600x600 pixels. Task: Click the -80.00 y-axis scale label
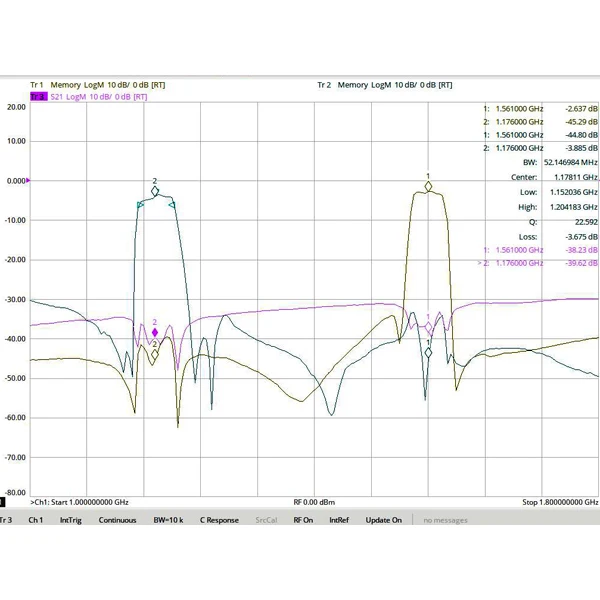pyautogui.click(x=15, y=492)
